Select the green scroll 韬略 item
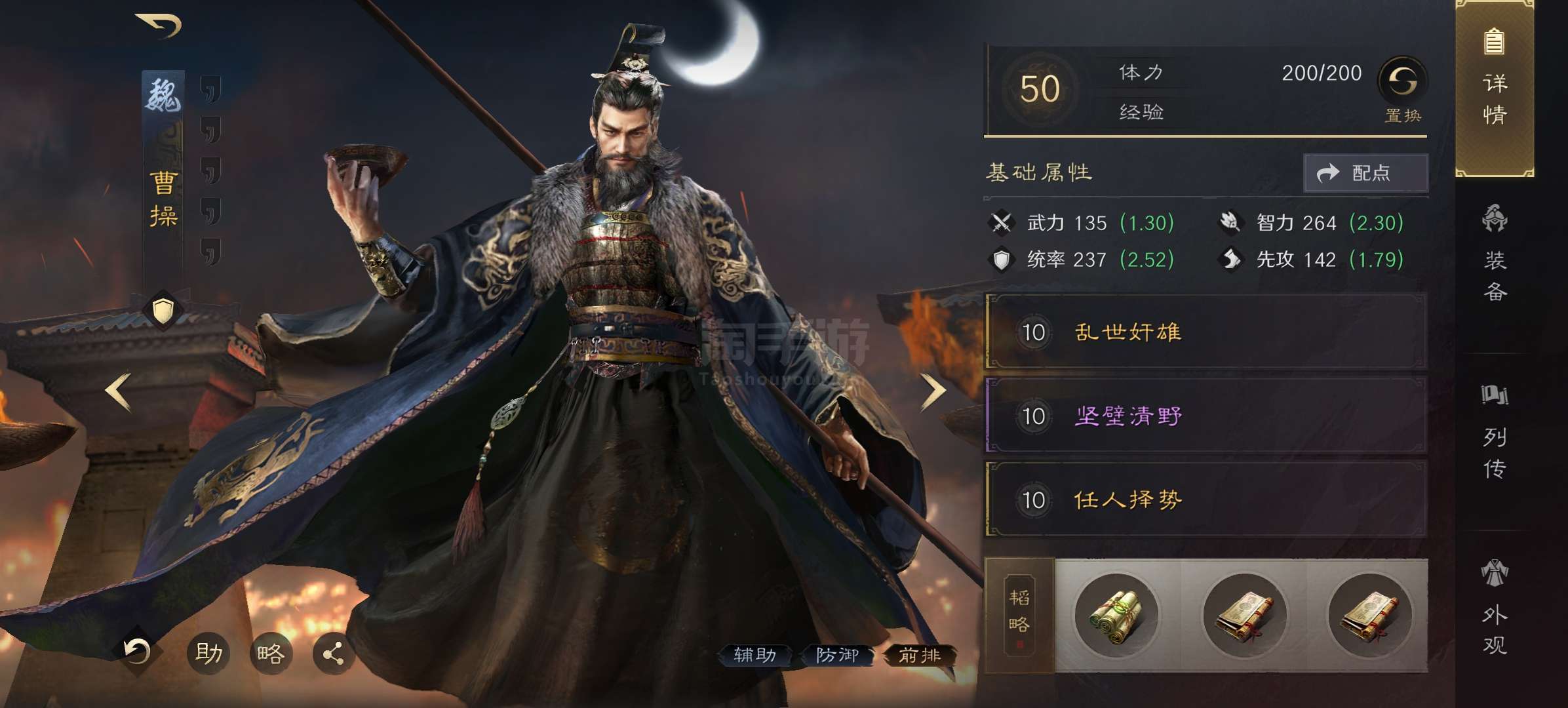Screen dimensions: 1568x708 tap(1116, 615)
